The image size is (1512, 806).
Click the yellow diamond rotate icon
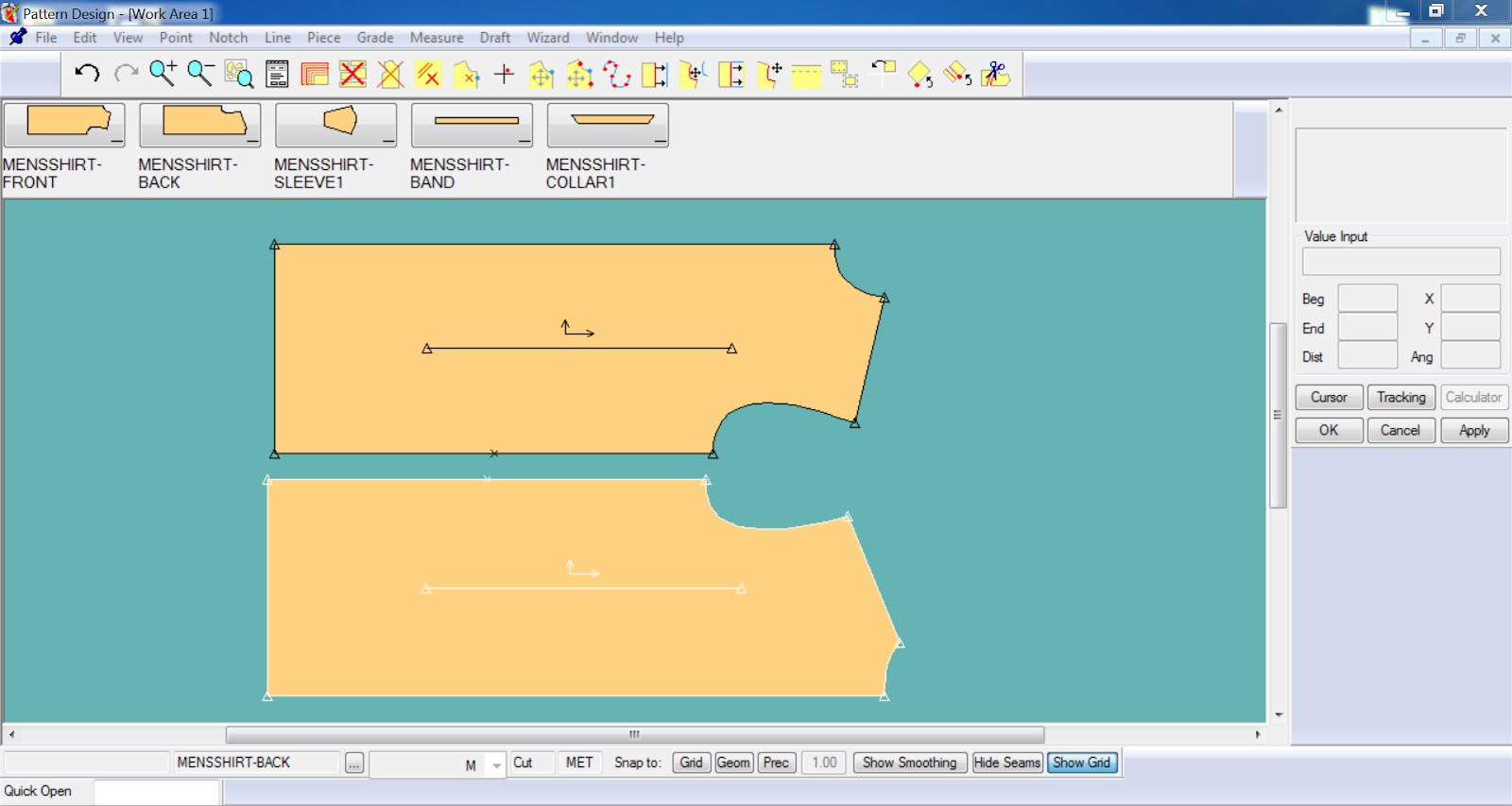[x=919, y=74]
